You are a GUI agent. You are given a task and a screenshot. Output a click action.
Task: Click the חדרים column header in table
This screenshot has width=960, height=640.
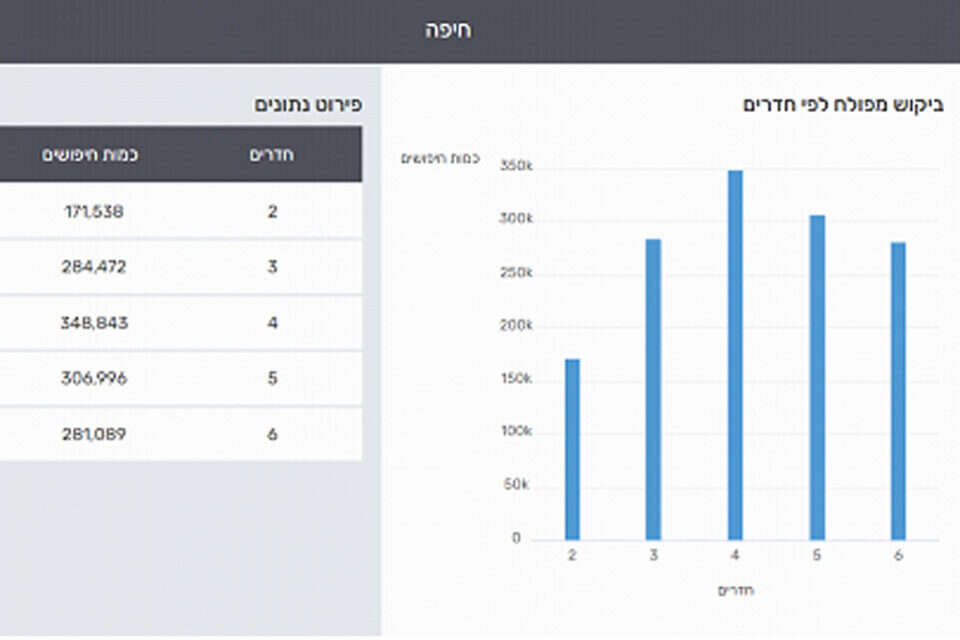[272, 154]
